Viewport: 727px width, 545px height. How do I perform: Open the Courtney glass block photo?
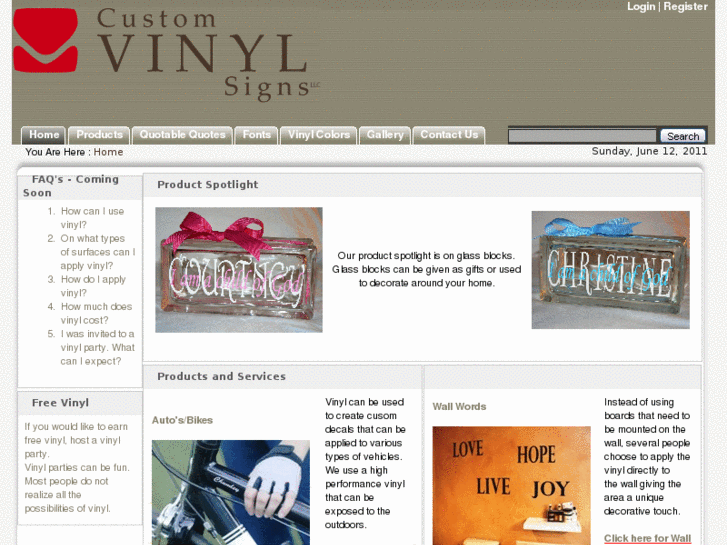pos(239,270)
